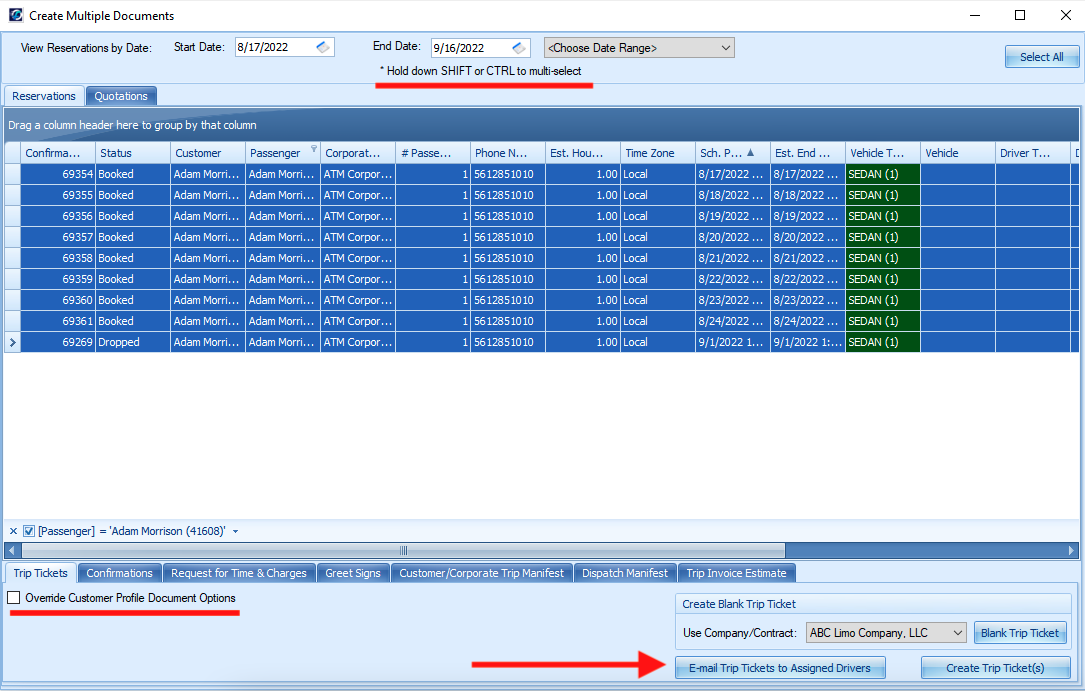Click the [Passenger] filter expression text

[x=131, y=531]
